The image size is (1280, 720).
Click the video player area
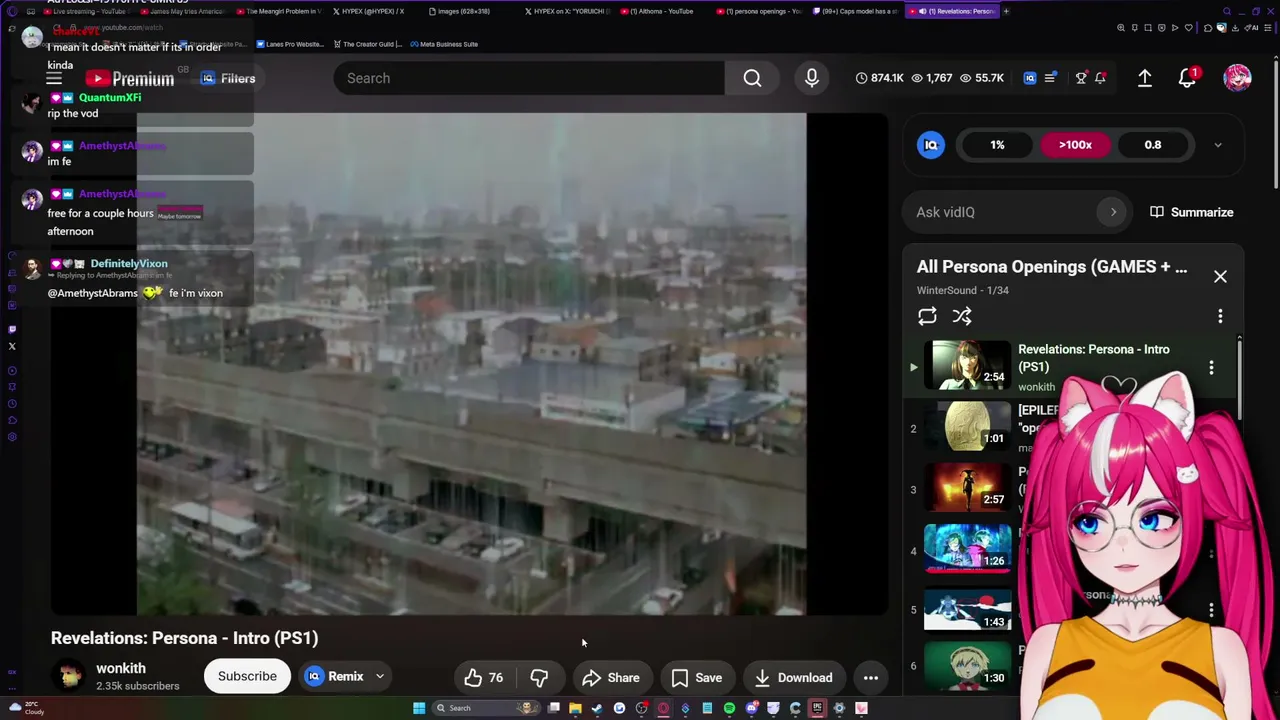[x=470, y=364]
